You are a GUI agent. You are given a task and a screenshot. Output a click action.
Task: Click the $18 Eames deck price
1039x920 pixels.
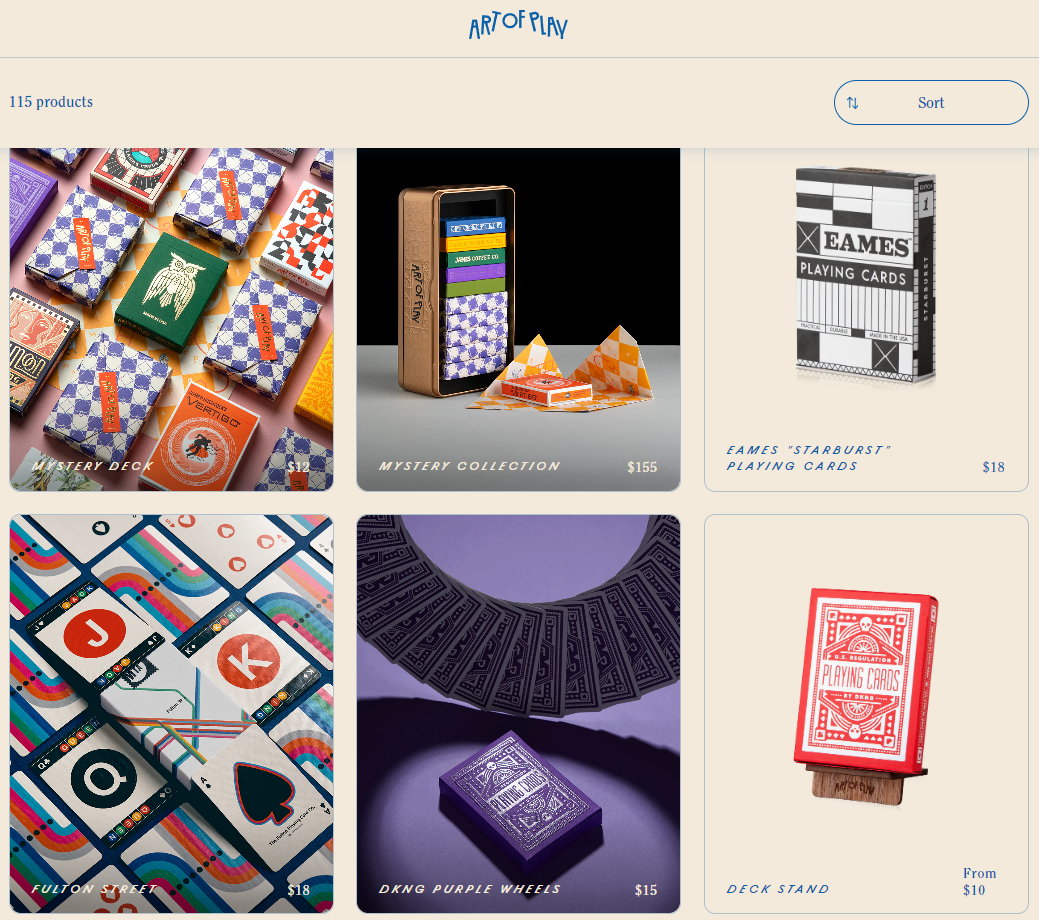[993, 467]
